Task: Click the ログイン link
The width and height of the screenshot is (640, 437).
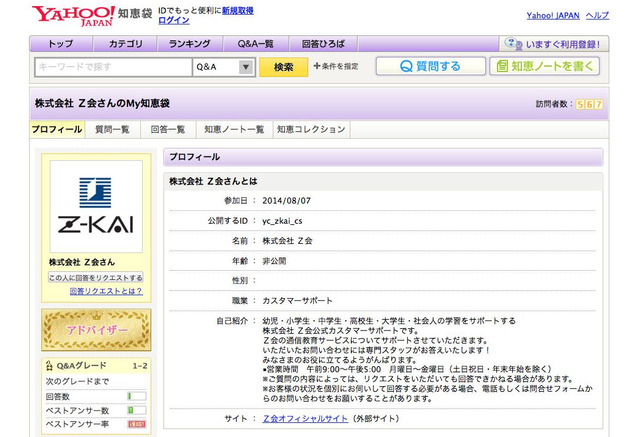Action: tap(174, 20)
